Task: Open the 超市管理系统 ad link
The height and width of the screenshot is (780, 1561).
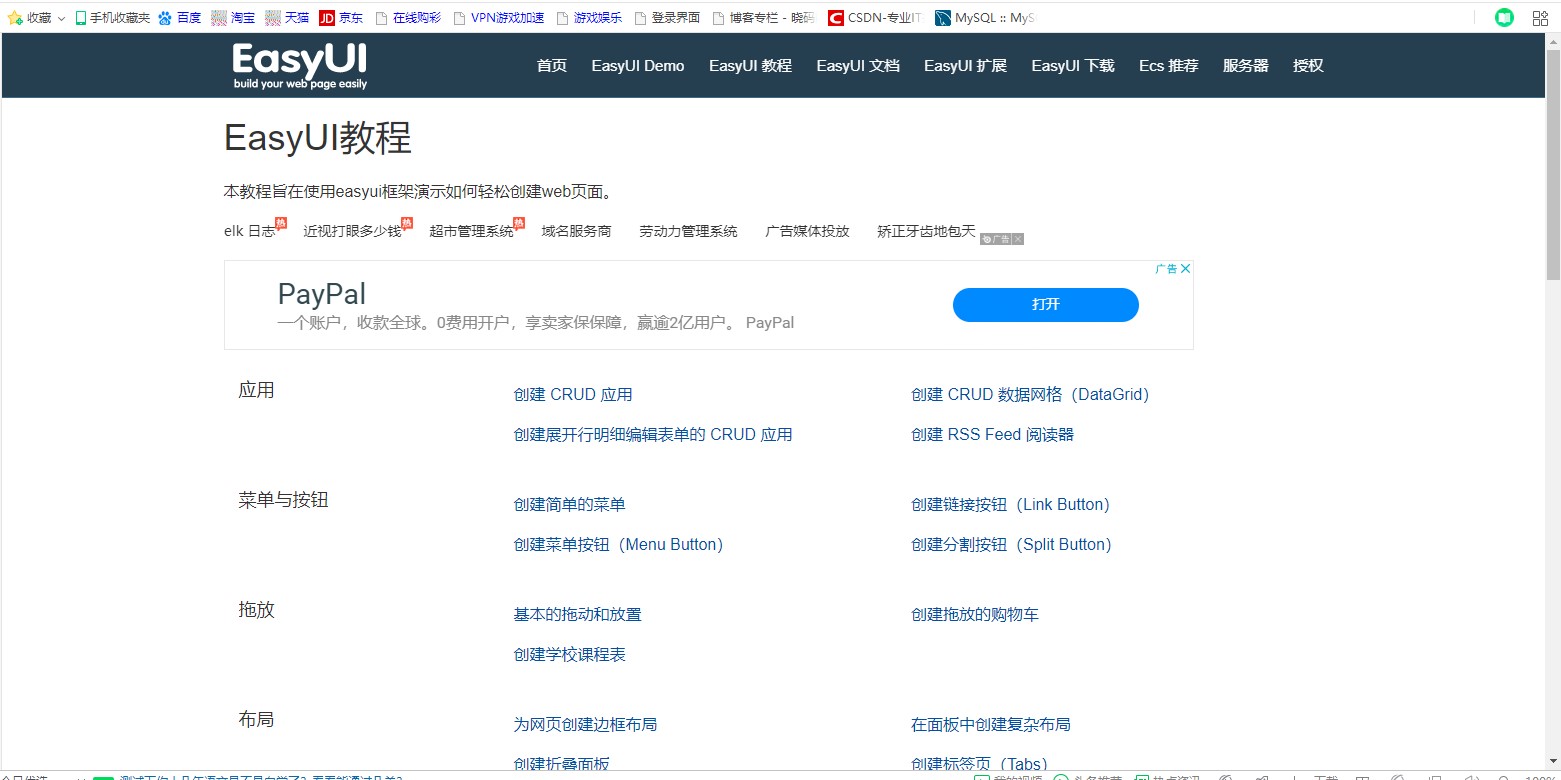Action: 471,231
